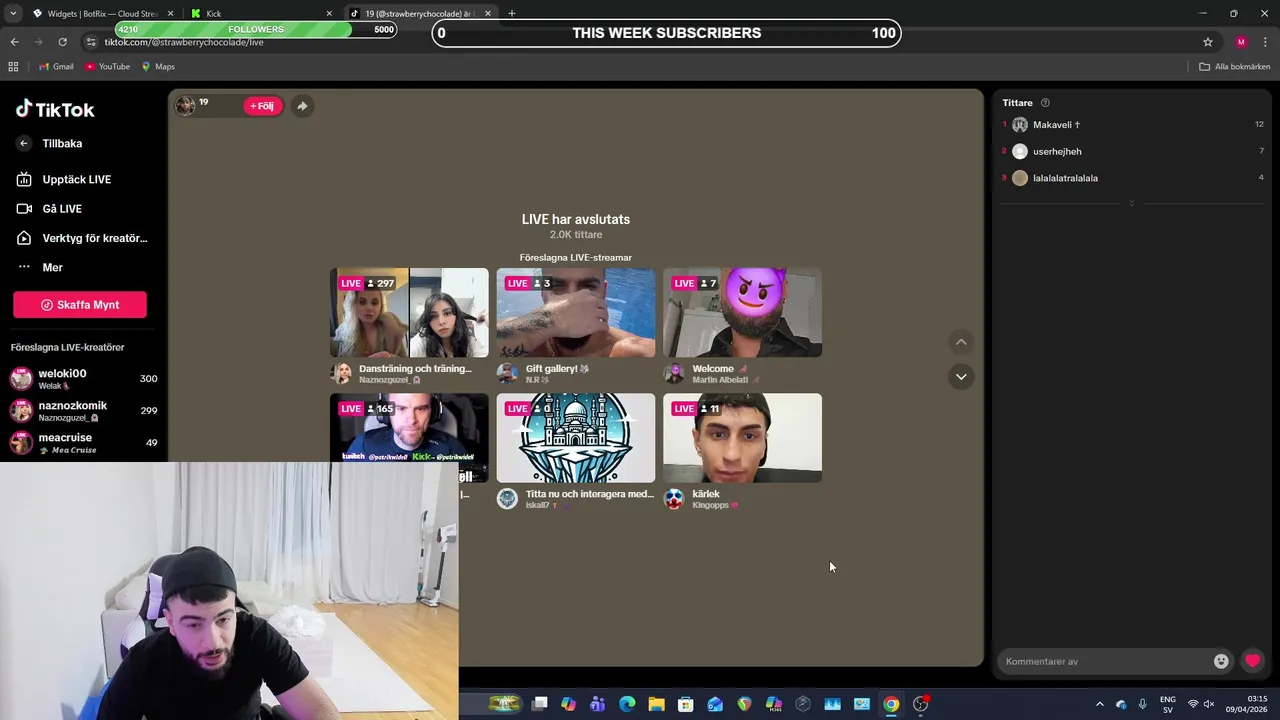Share the stream with the arrow icon
This screenshot has height=720, width=1280.
point(302,106)
